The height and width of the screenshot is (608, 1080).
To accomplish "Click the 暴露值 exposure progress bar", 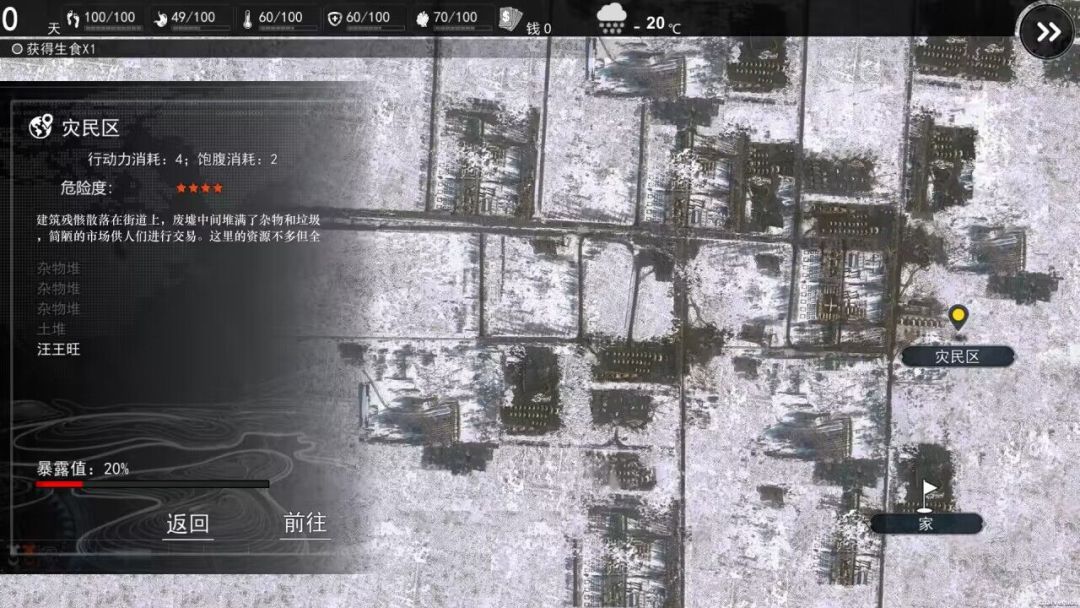I will point(150,484).
